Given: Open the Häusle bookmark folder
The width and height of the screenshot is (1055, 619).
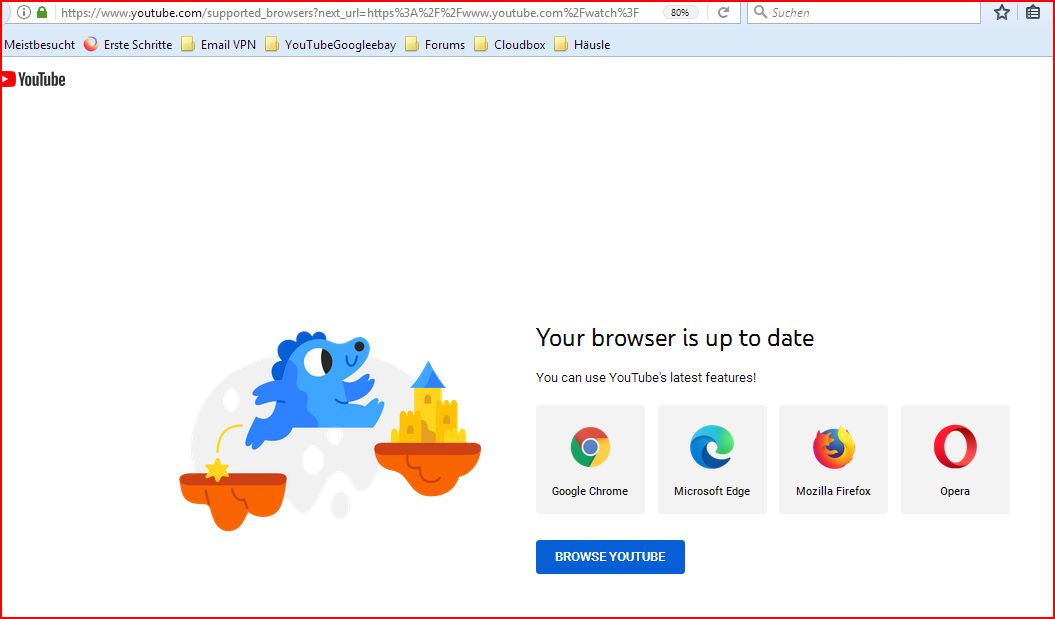Looking at the screenshot, I should (x=582, y=44).
